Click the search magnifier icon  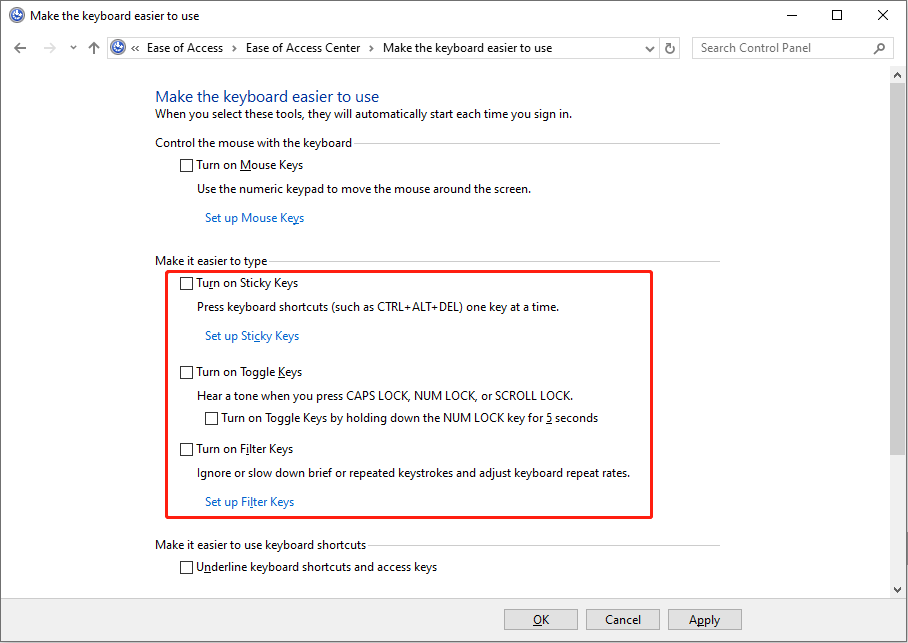point(878,47)
